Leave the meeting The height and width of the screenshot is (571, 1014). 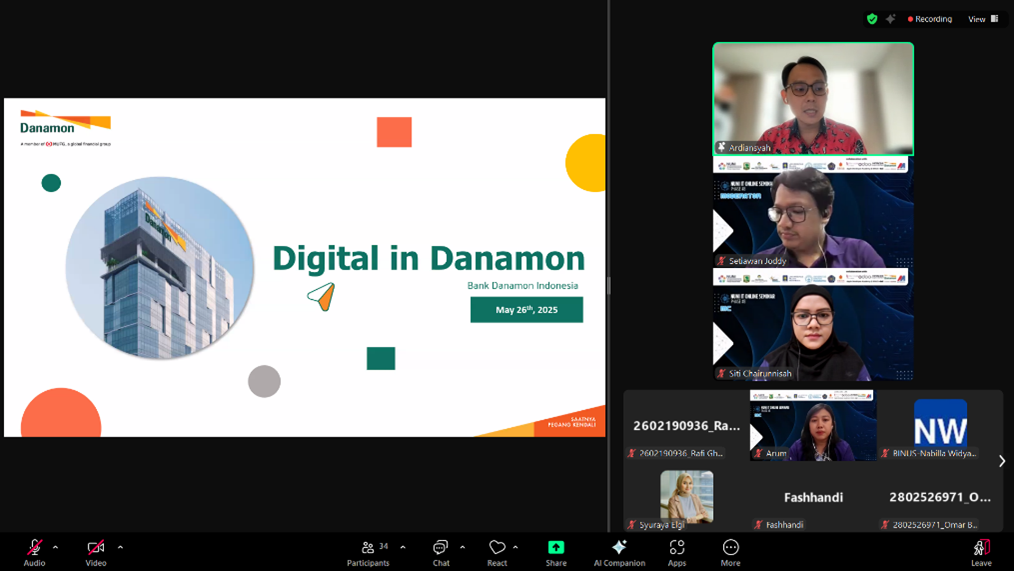981,553
